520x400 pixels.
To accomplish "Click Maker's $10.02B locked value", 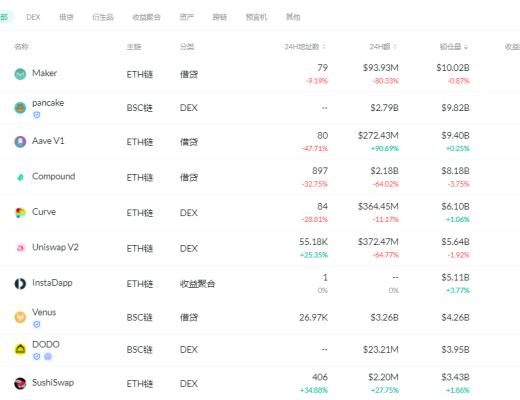I will pyautogui.click(x=453, y=68).
